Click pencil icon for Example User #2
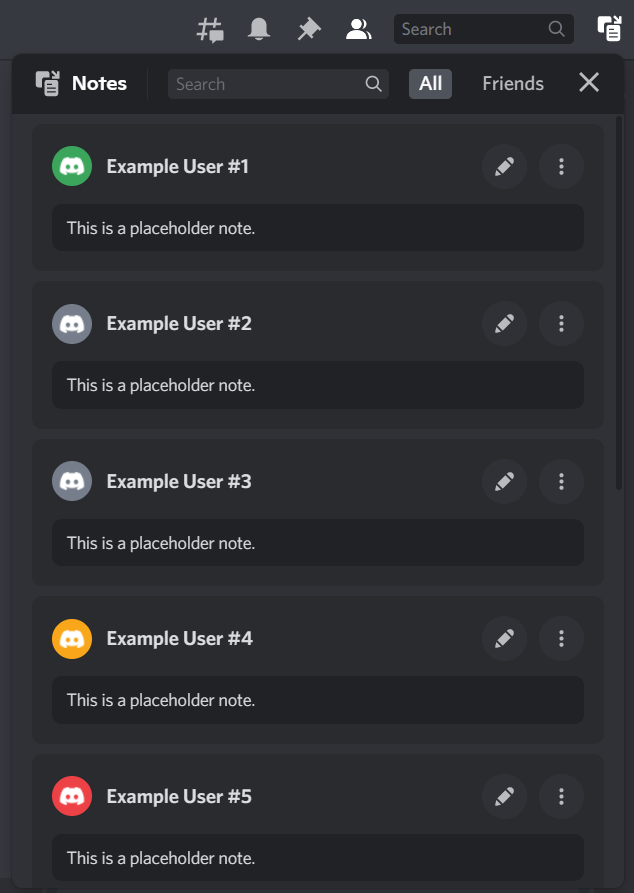This screenshot has width=634, height=893. tap(504, 323)
